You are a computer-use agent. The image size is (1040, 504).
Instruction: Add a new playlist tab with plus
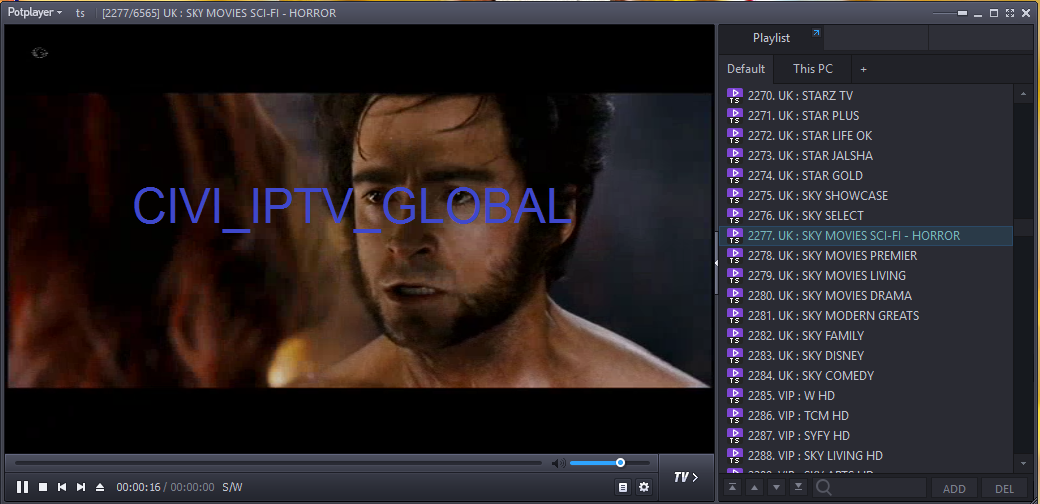click(864, 69)
